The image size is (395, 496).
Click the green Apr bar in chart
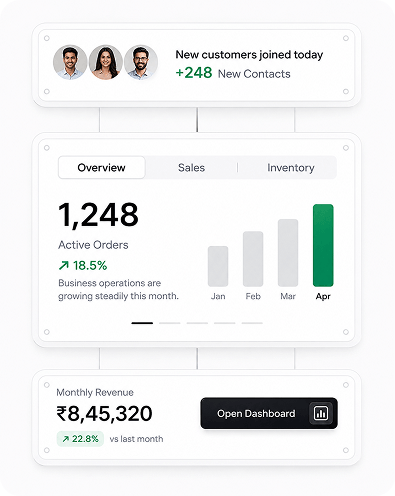tap(323, 245)
